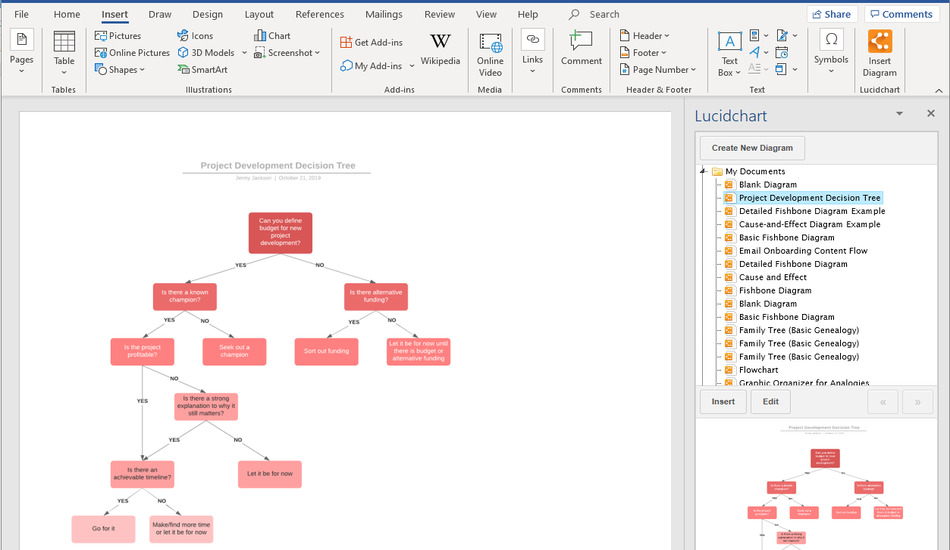Open the References tab
This screenshot has height=550, width=950.
click(x=319, y=14)
